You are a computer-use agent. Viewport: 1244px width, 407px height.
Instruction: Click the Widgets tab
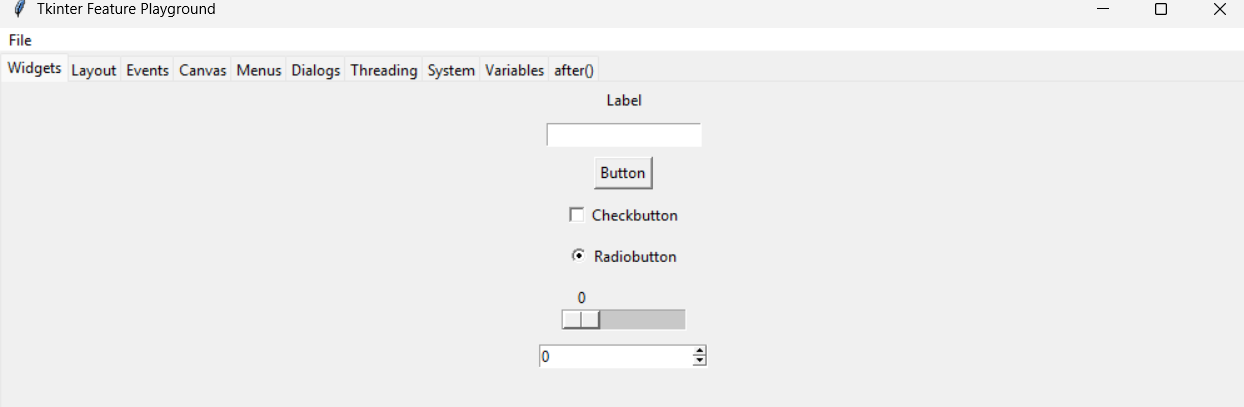tap(34, 69)
